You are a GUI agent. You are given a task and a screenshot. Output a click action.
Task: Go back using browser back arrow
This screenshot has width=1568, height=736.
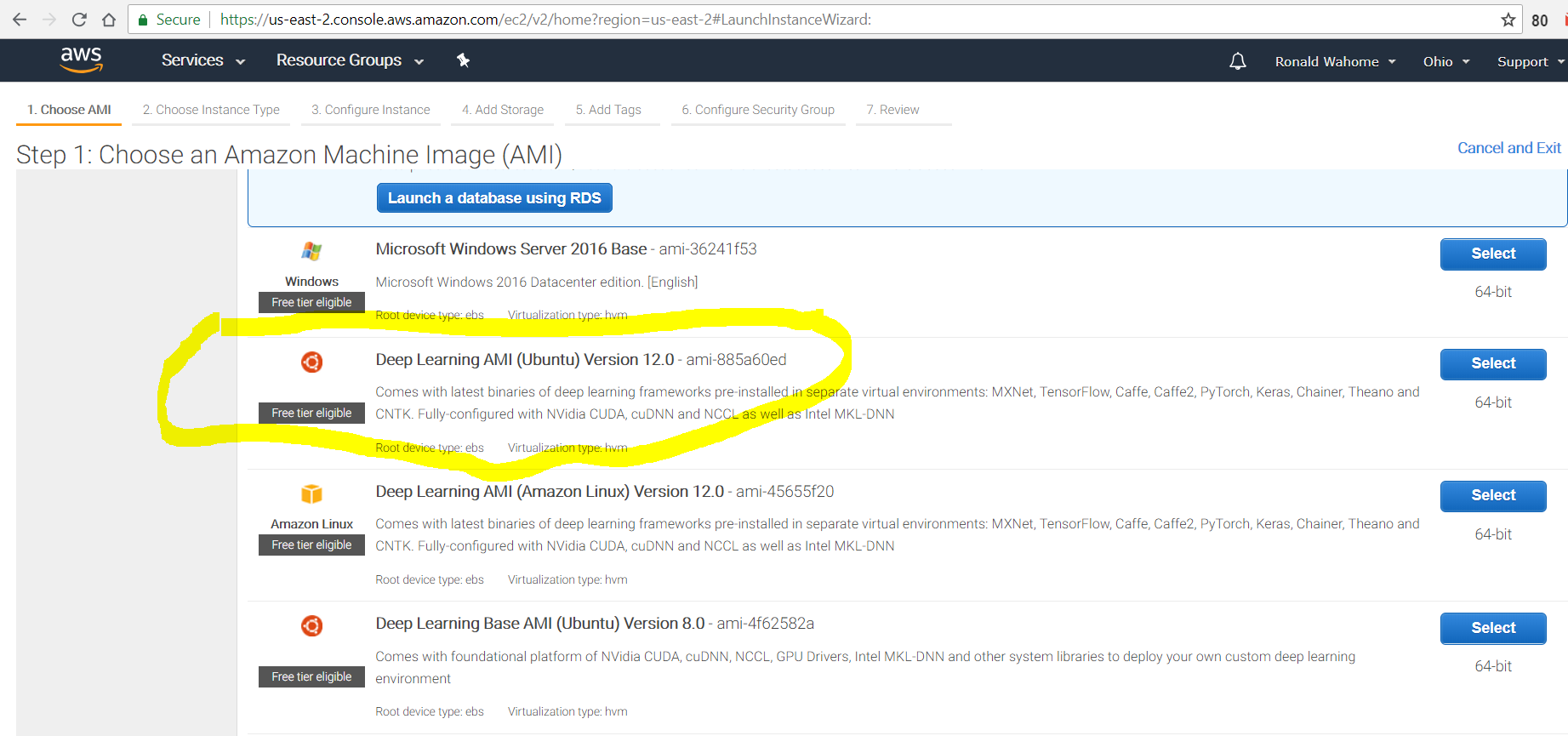(x=20, y=20)
